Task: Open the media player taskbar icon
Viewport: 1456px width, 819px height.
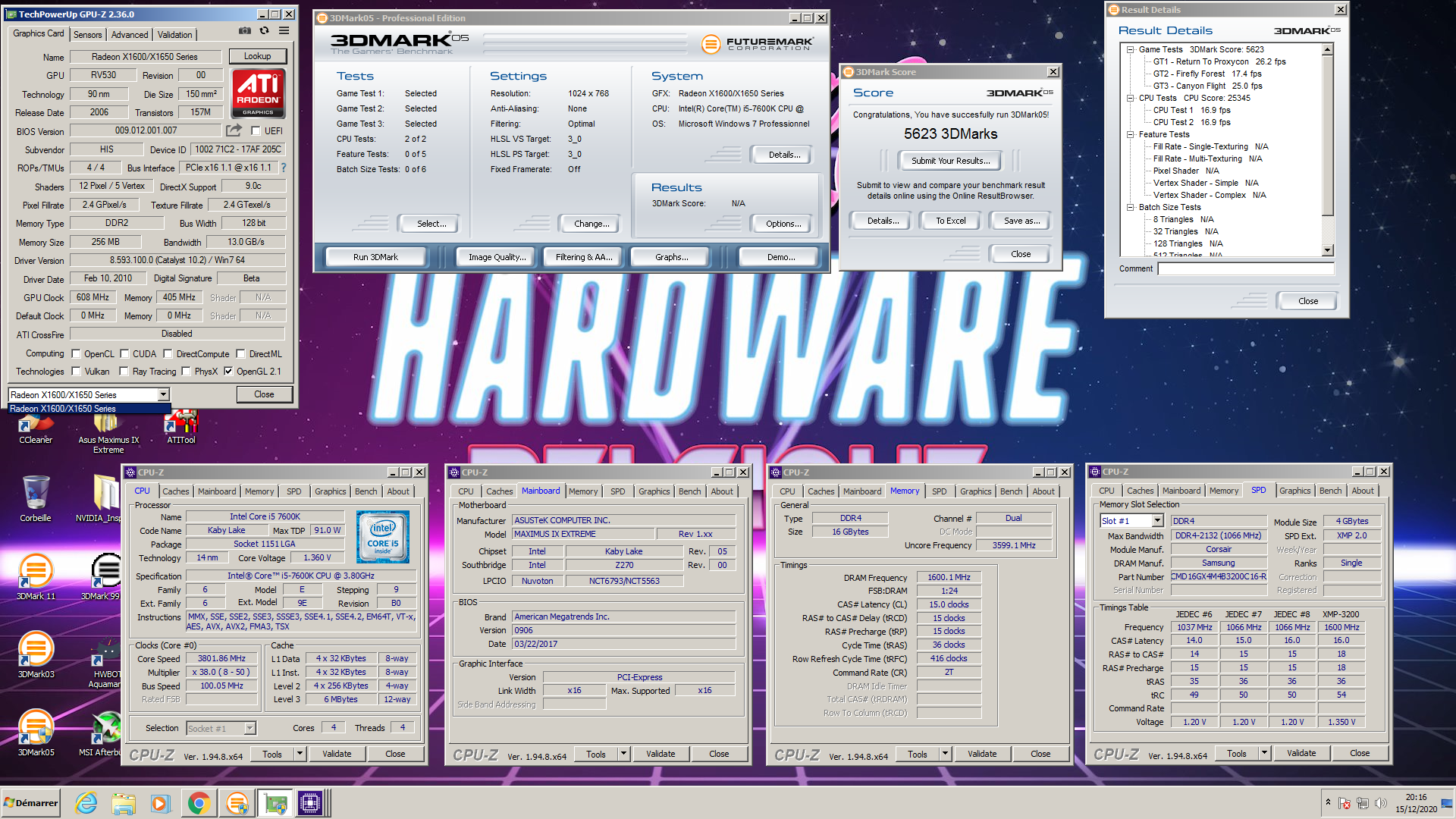Action: coord(159,802)
